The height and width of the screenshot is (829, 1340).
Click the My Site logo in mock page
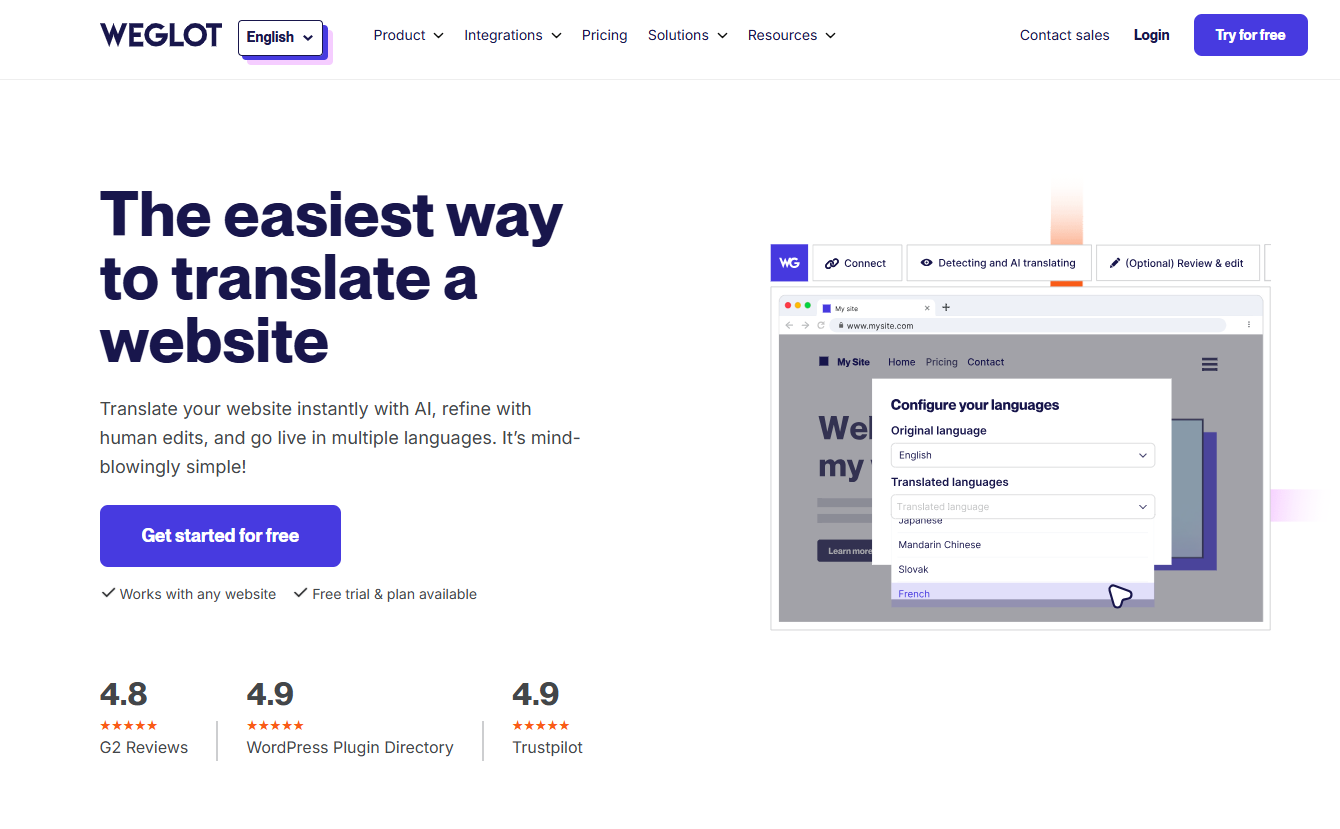844,362
